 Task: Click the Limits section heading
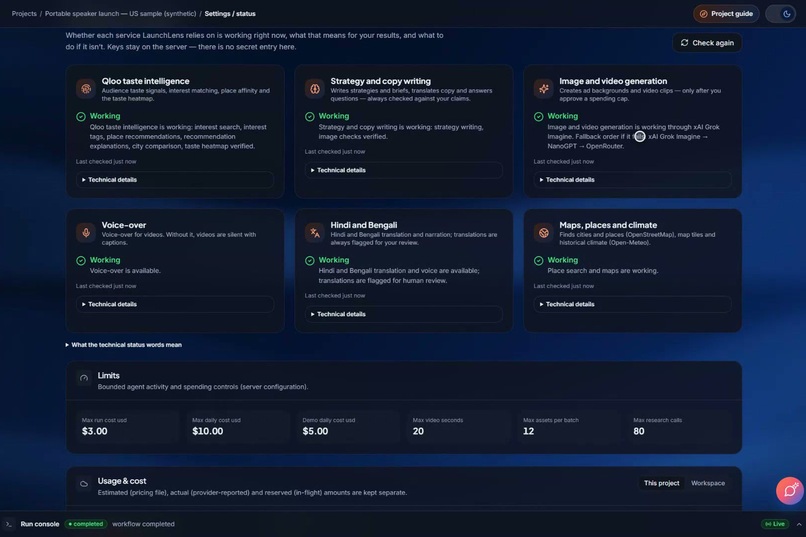[108, 376]
